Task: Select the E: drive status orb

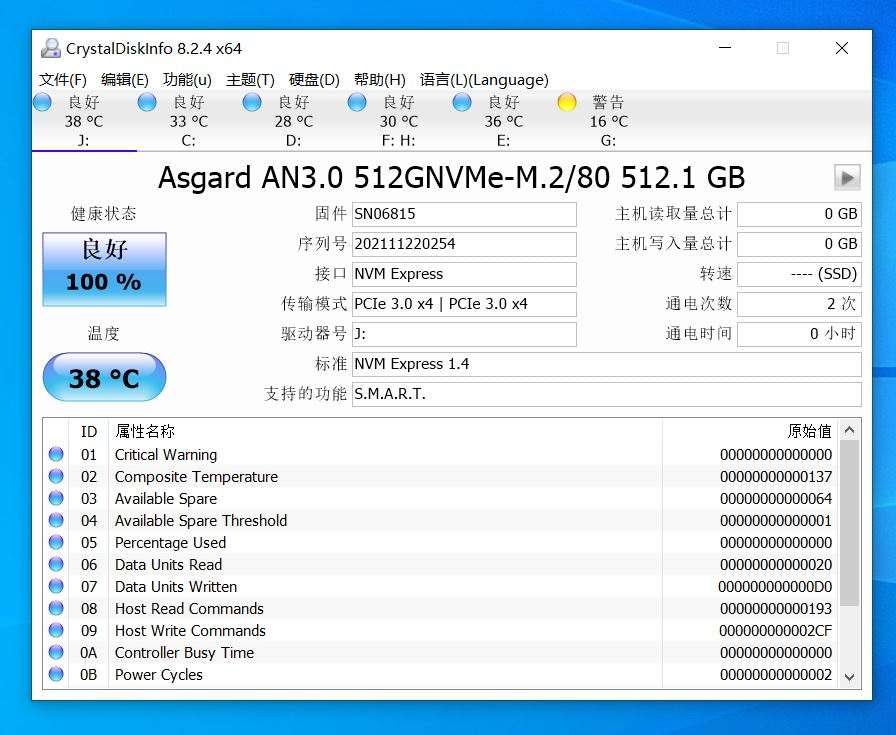Action: pos(462,102)
